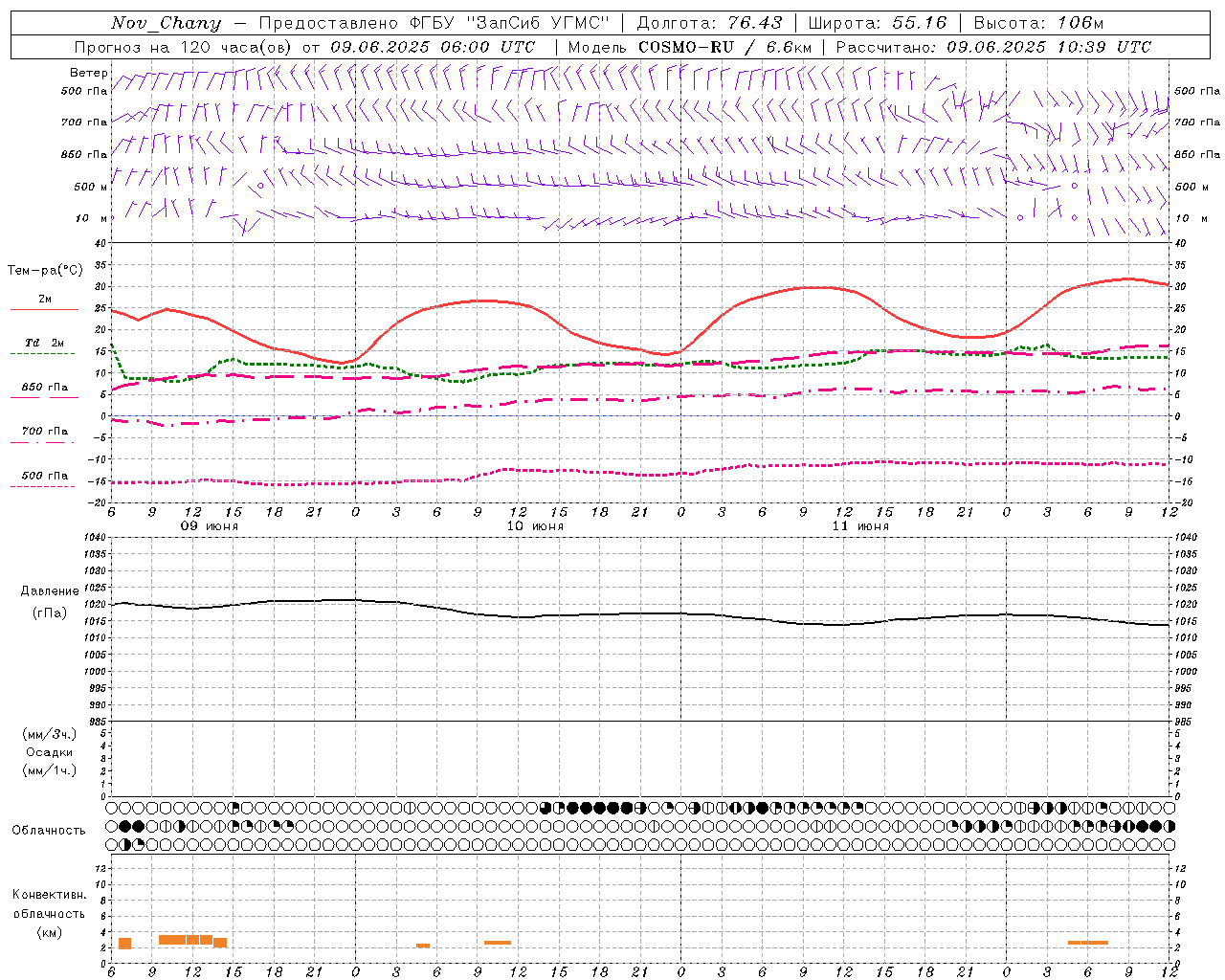
Task: Click the "Ветер" wind section label
Action: [89, 73]
